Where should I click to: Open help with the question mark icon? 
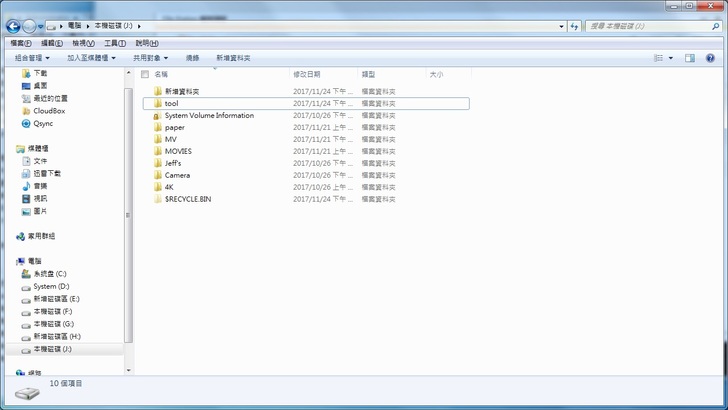[x=710, y=58]
